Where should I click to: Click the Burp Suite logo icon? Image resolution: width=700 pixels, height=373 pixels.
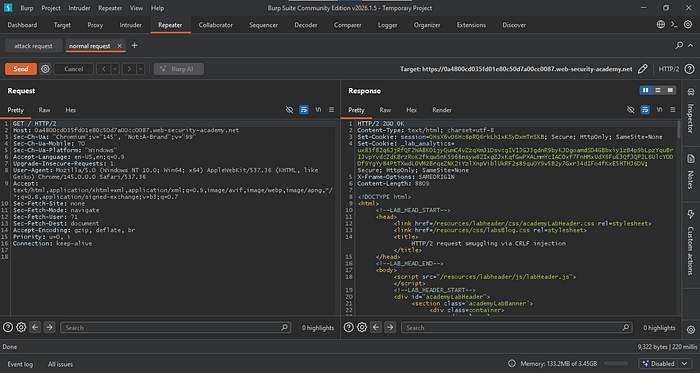pos(8,8)
